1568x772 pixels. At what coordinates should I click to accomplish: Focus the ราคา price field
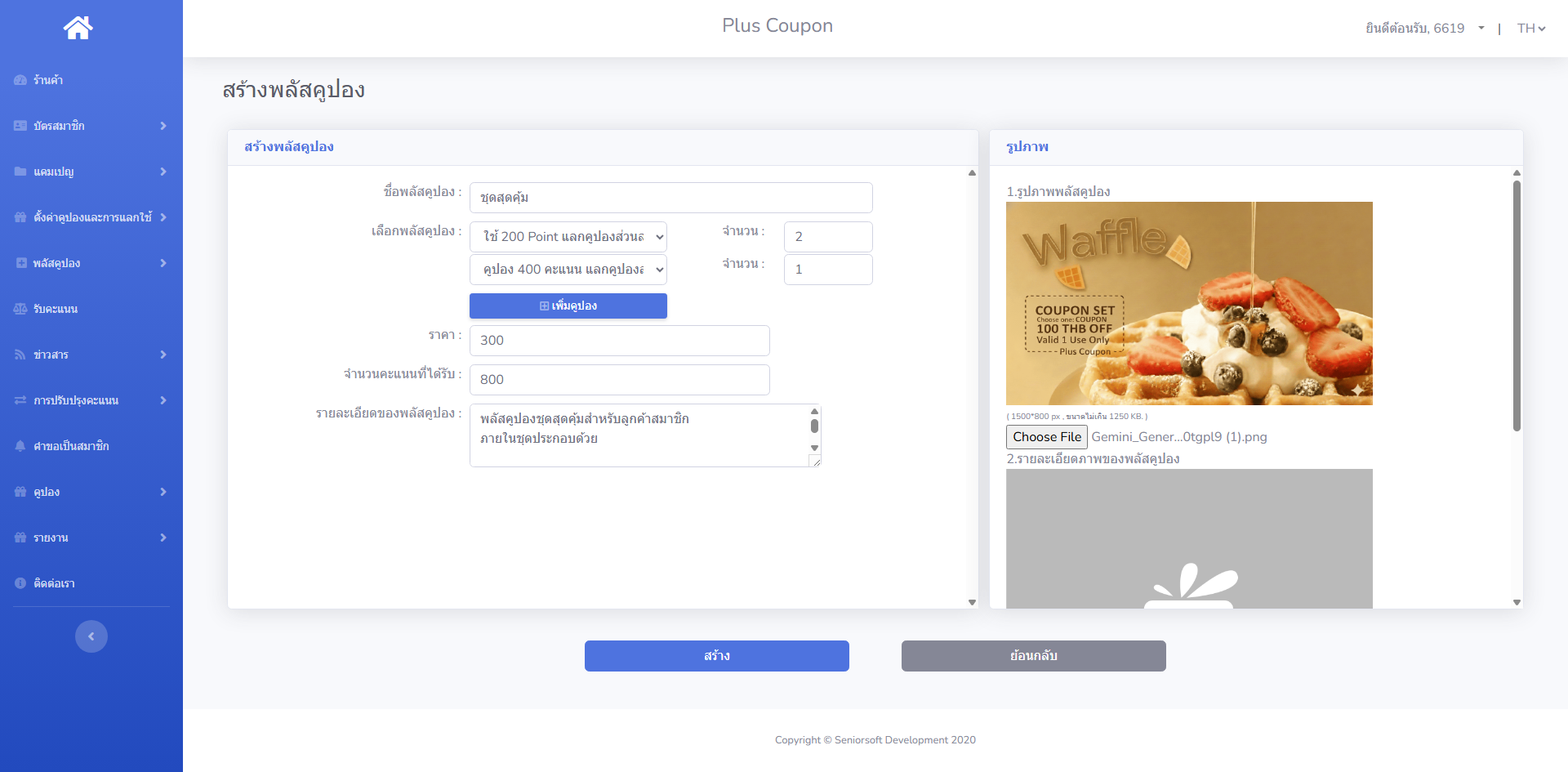tap(620, 341)
